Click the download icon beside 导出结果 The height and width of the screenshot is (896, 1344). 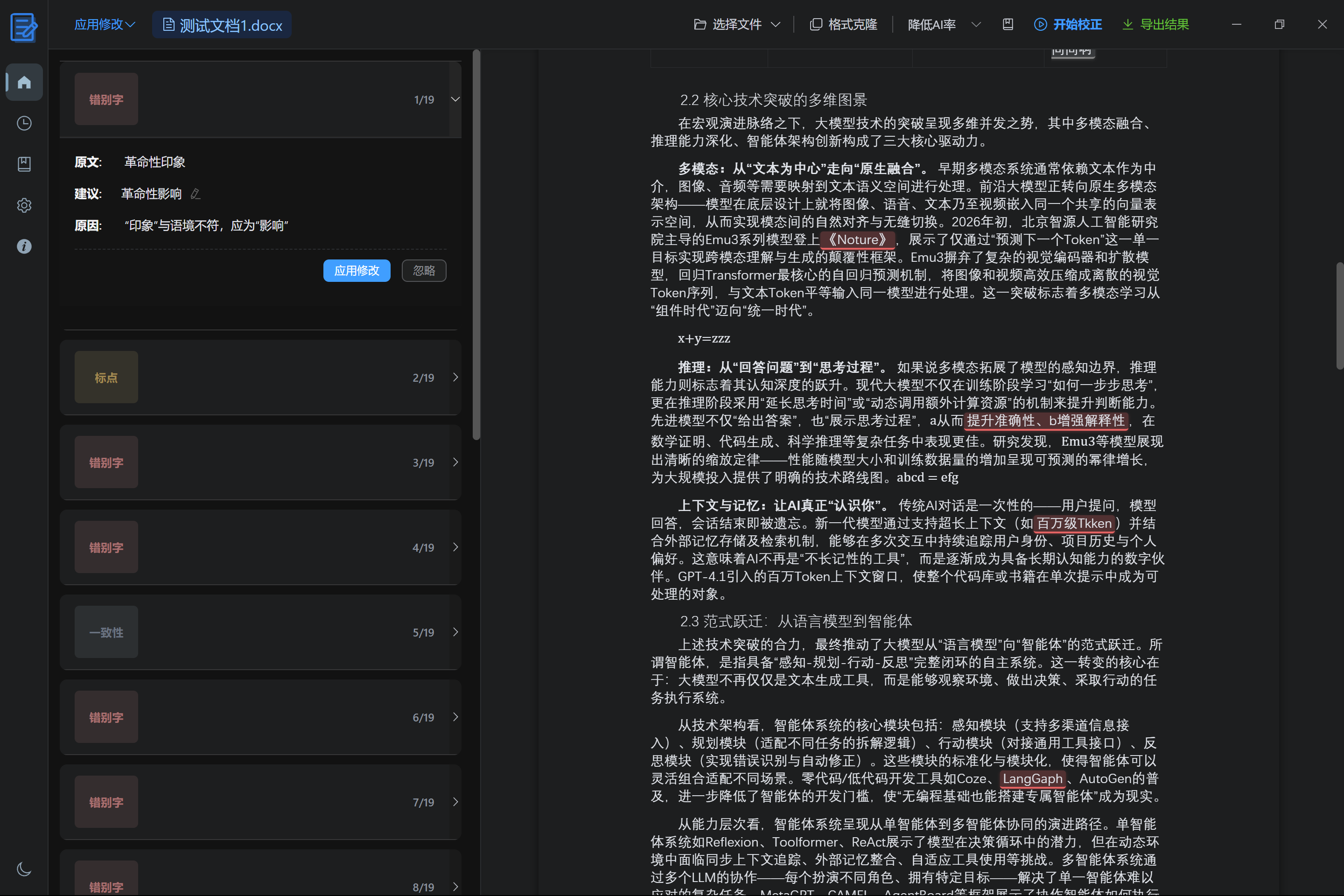[x=1127, y=25]
